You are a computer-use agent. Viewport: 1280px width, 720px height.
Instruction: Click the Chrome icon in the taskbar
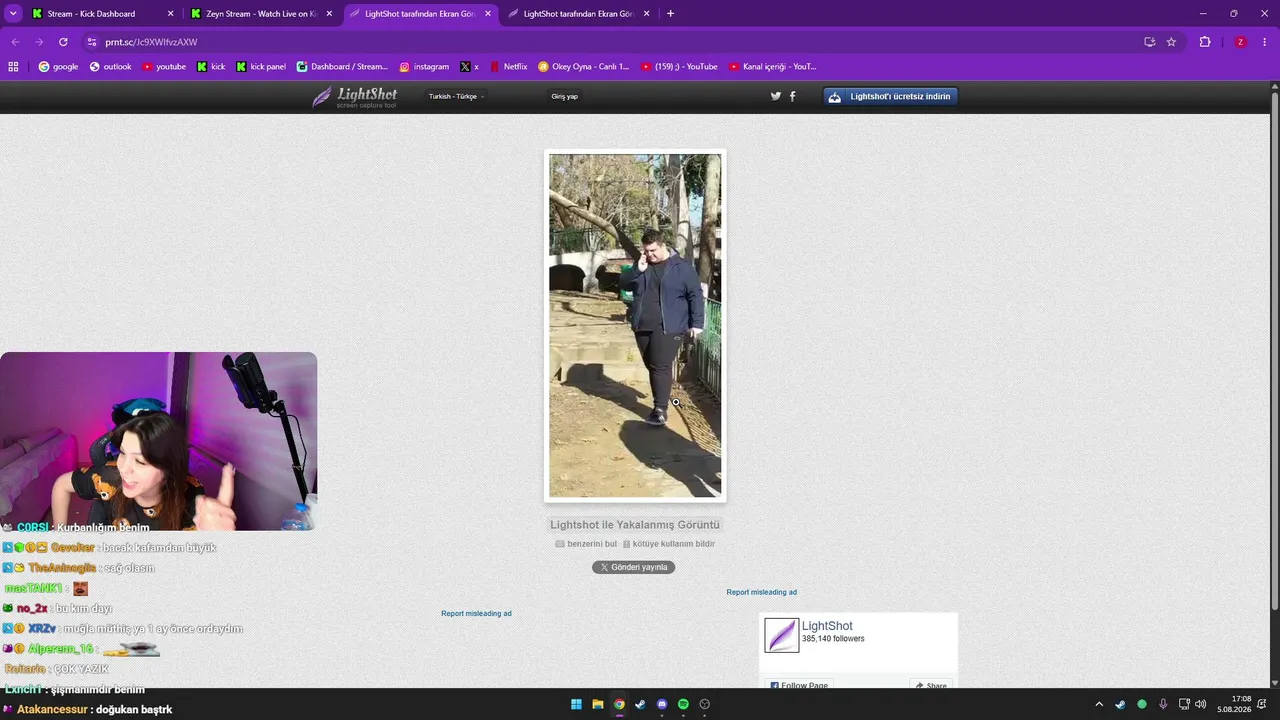619,704
